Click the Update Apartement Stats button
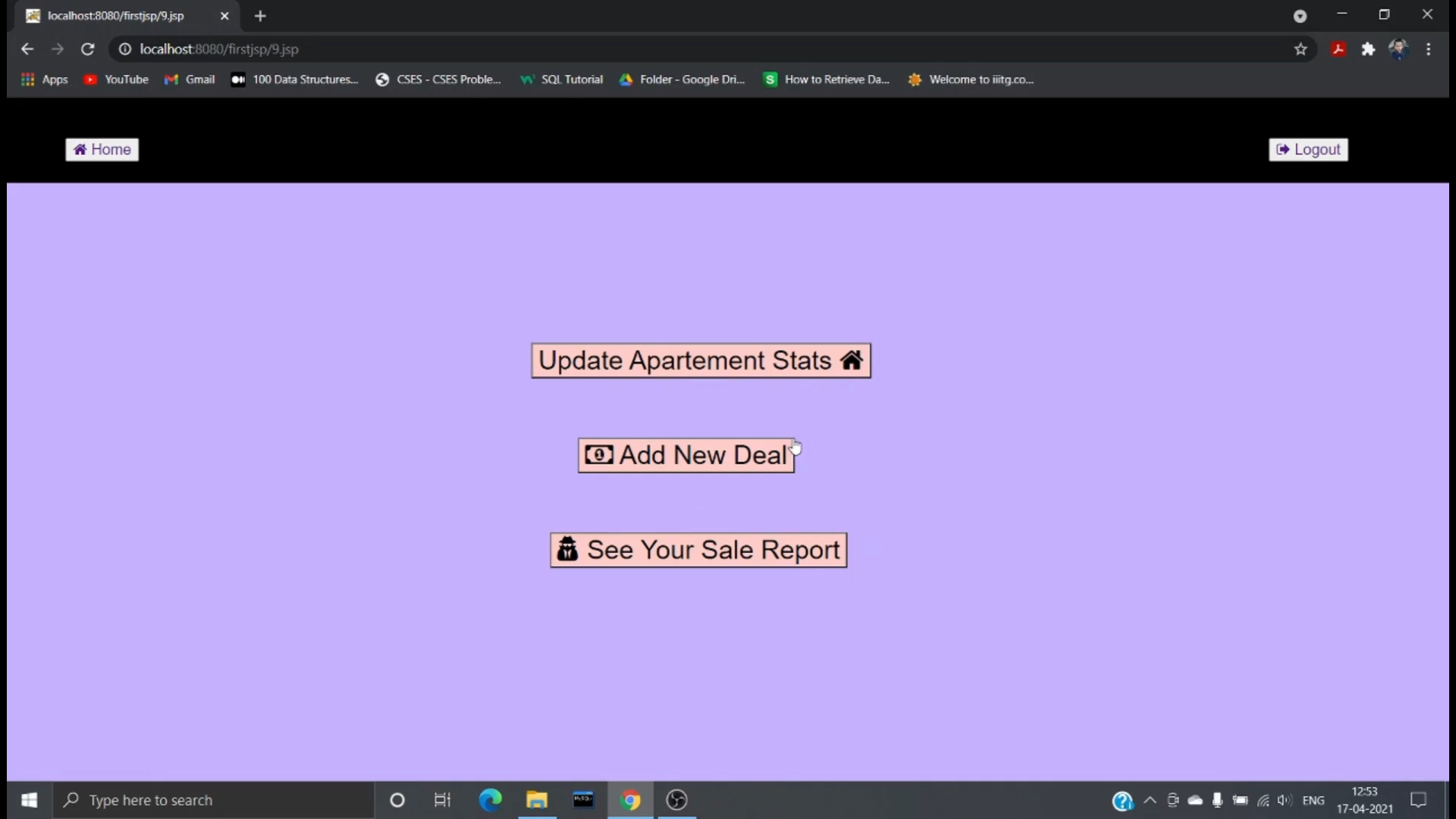The width and height of the screenshot is (1456, 819). 700,360
